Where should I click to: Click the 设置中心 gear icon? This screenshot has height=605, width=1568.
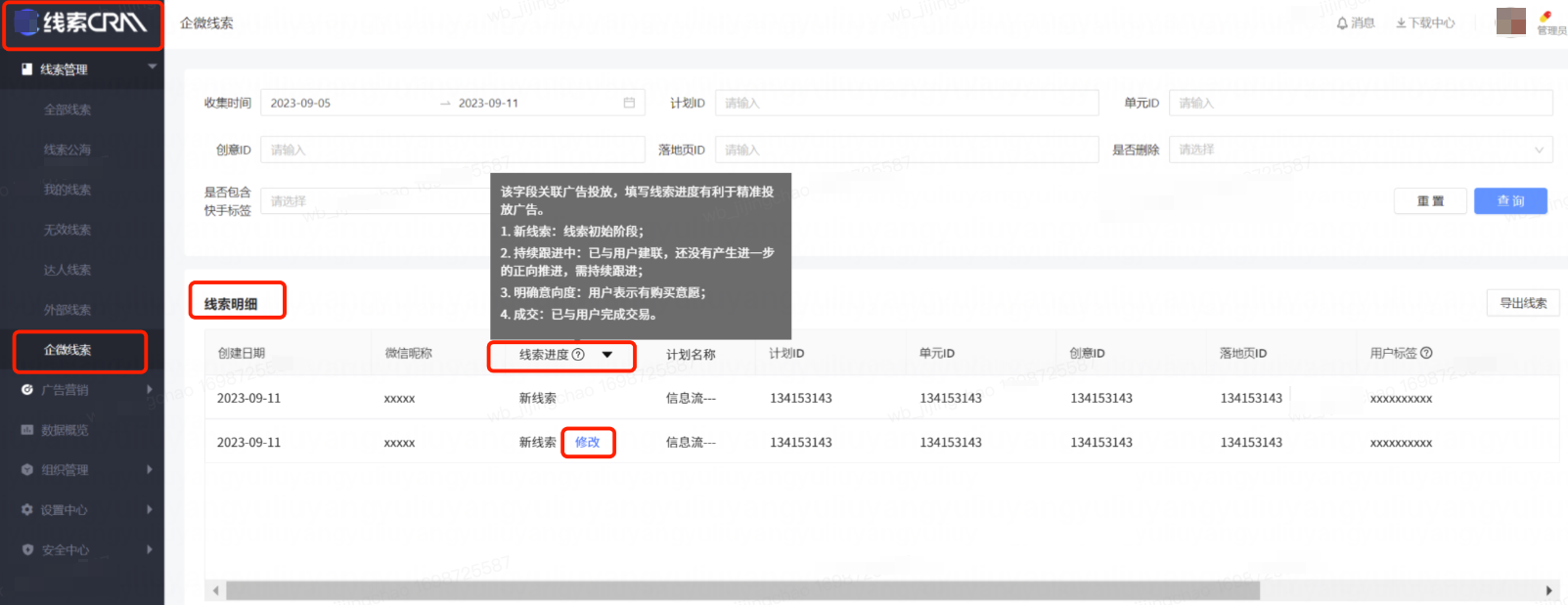click(27, 510)
